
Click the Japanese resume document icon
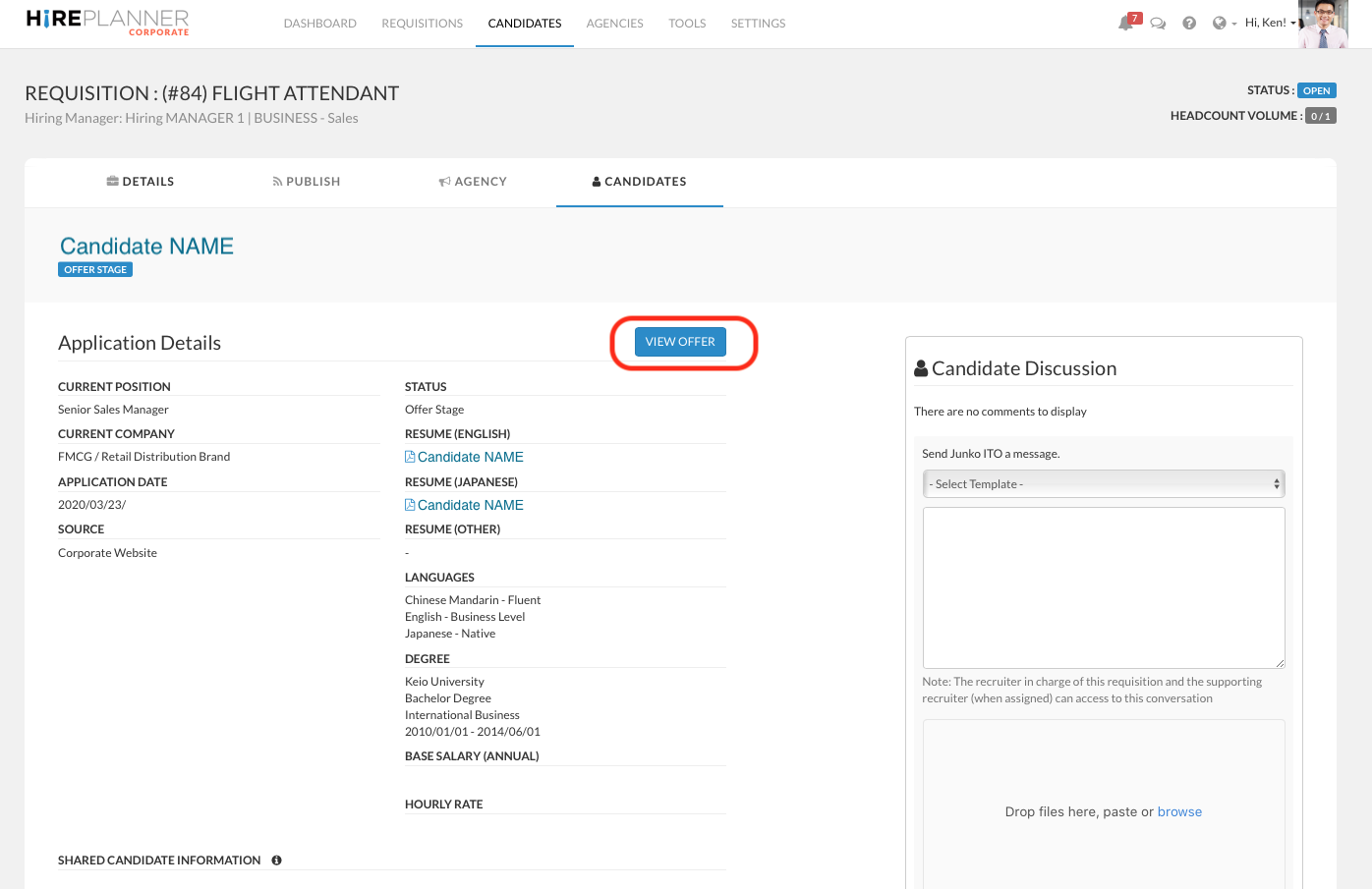tap(410, 505)
